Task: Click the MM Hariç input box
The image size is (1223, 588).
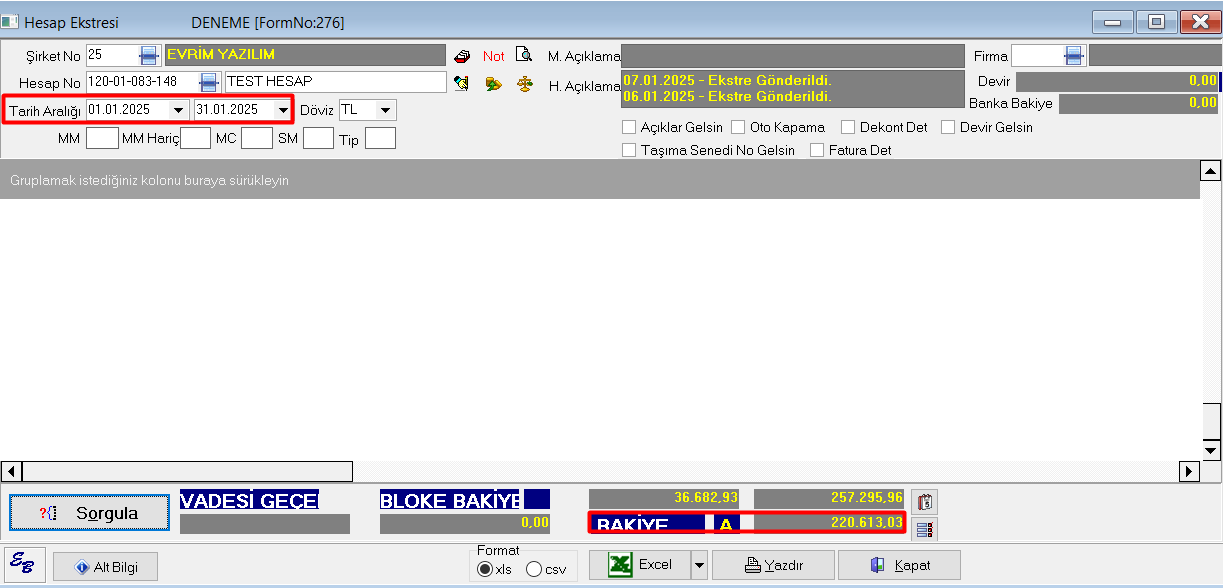Action: (195, 138)
